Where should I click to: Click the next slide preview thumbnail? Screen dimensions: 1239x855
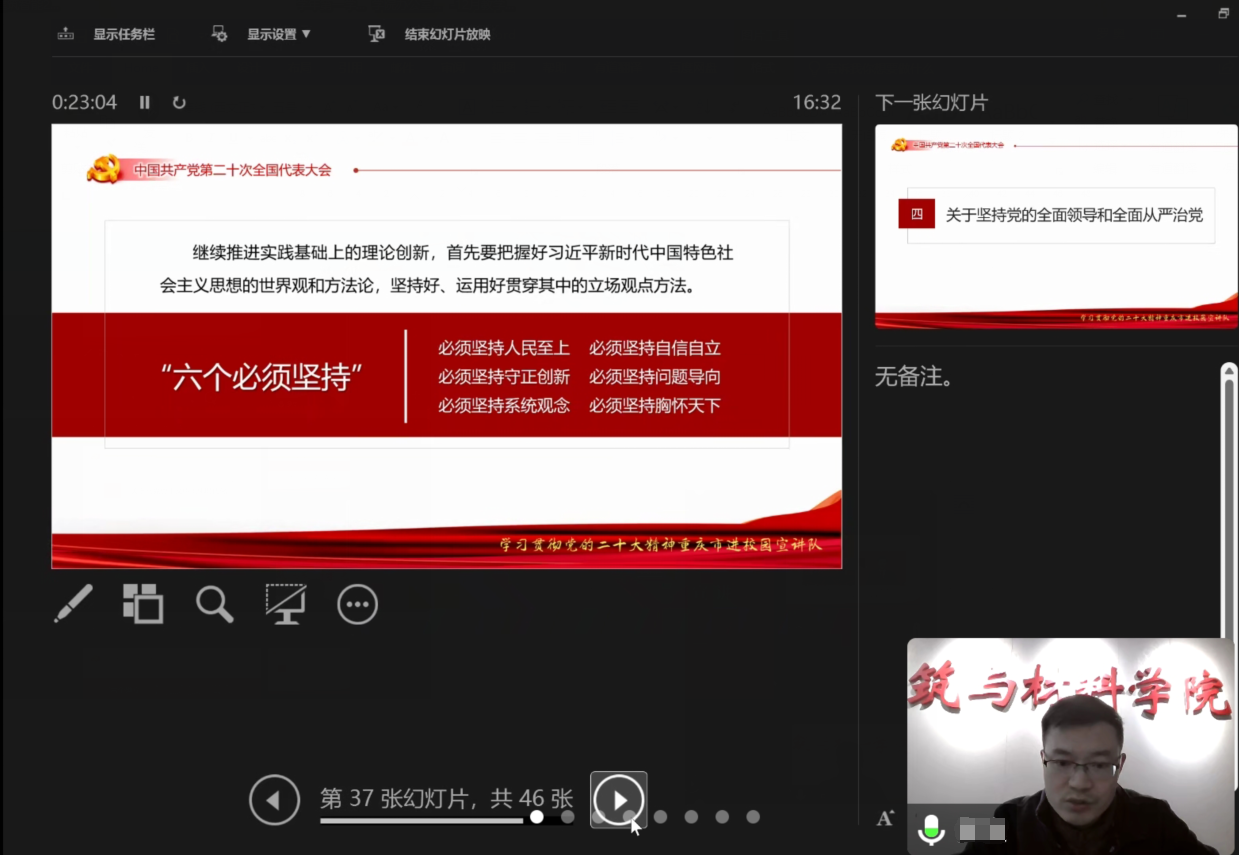click(x=1056, y=226)
